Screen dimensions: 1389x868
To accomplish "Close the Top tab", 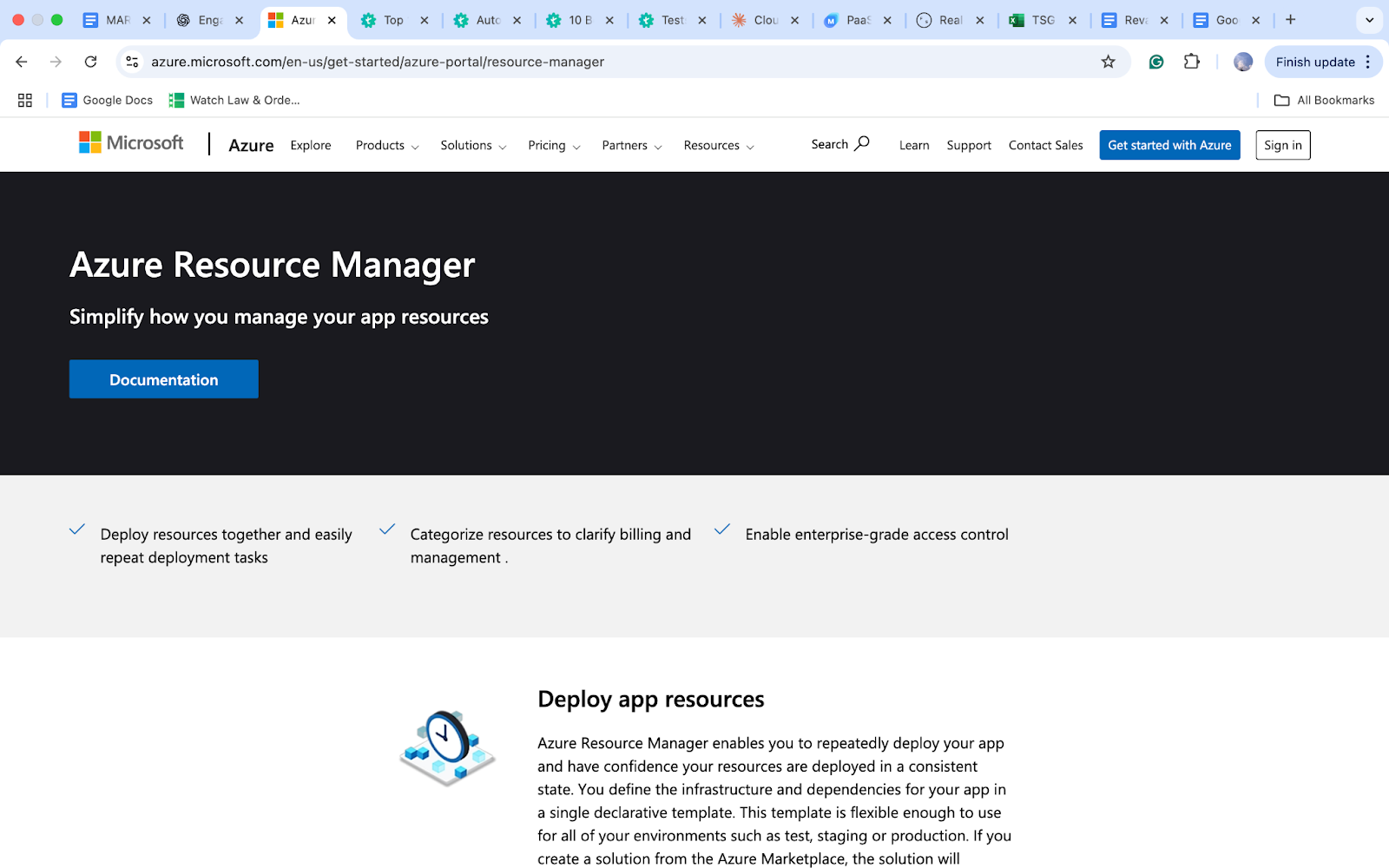I will pos(425,20).
